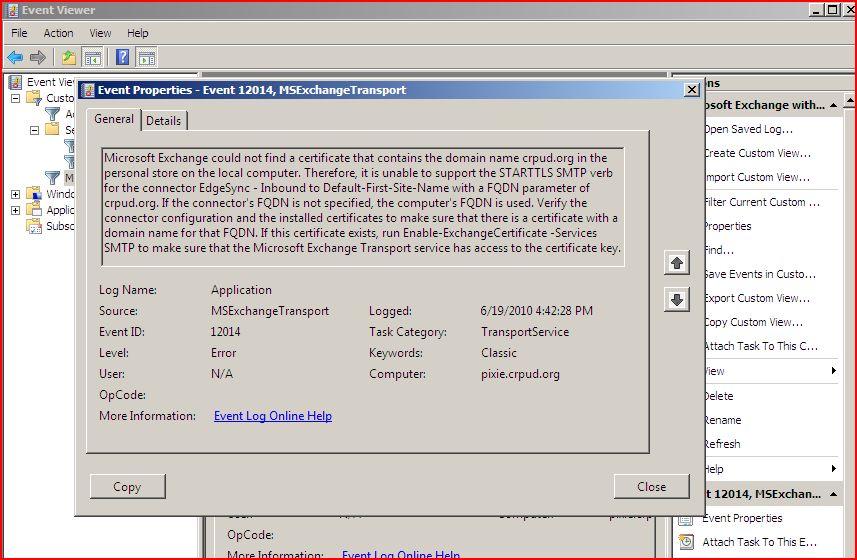857x560 pixels.
Task: Expand the Windows Logs tree node
Action: point(16,194)
